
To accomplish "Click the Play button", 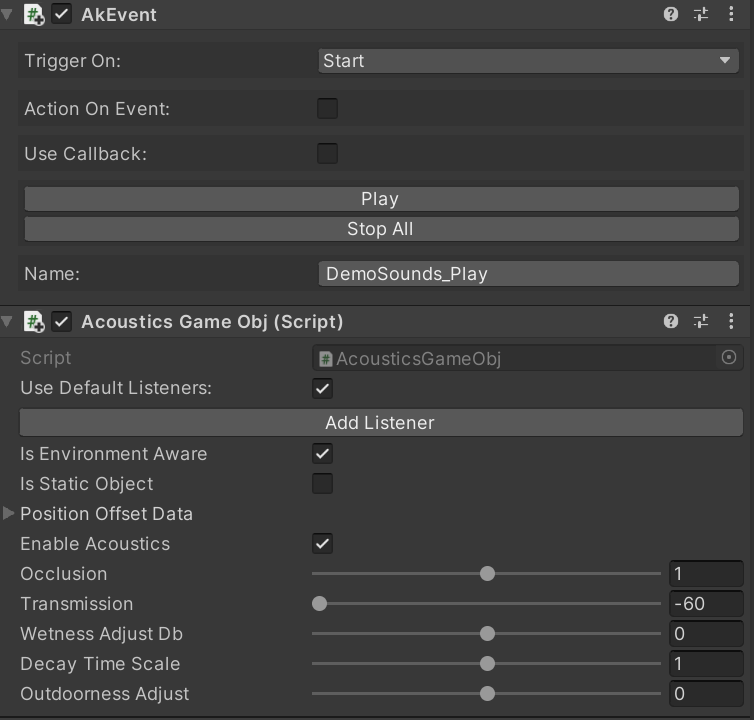I will tap(382, 199).
